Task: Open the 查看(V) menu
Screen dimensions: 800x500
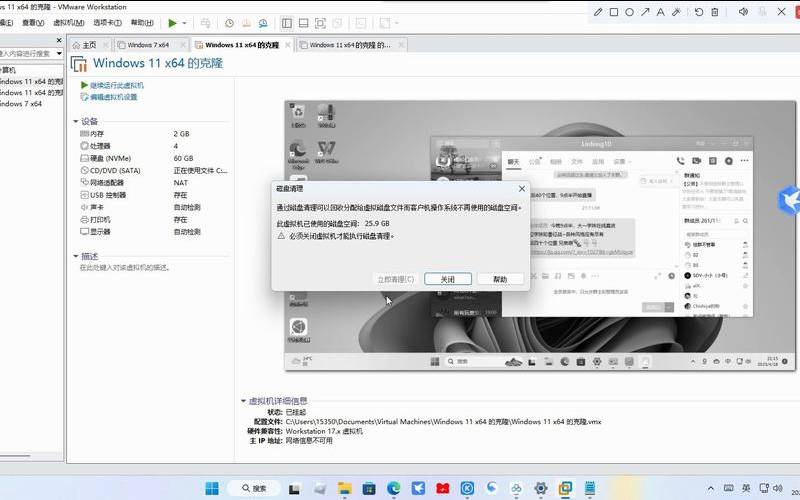Action: [33, 23]
